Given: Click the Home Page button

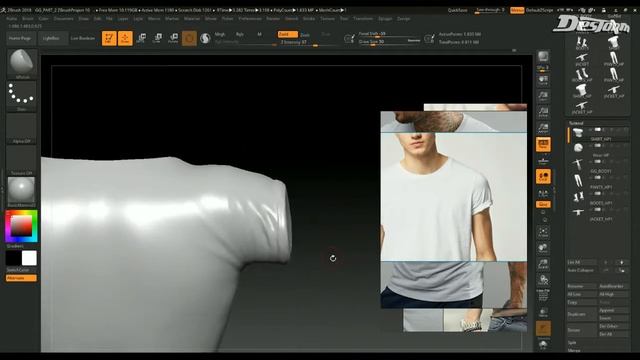Looking at the screenshot, I should pyautogui.click(x=20, y=38).
